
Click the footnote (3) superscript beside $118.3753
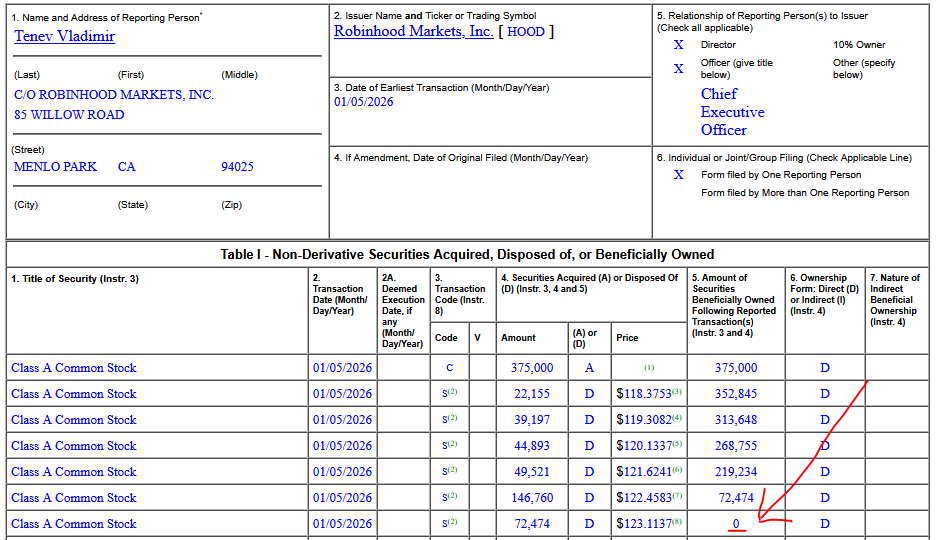coord(677,392)
